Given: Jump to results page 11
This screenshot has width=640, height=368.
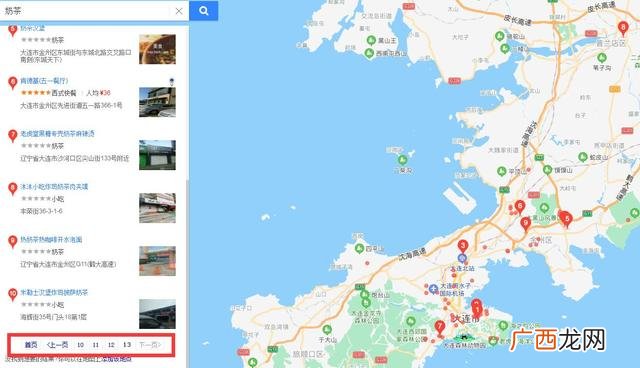Looking at the screenshot, I should 96,345.
